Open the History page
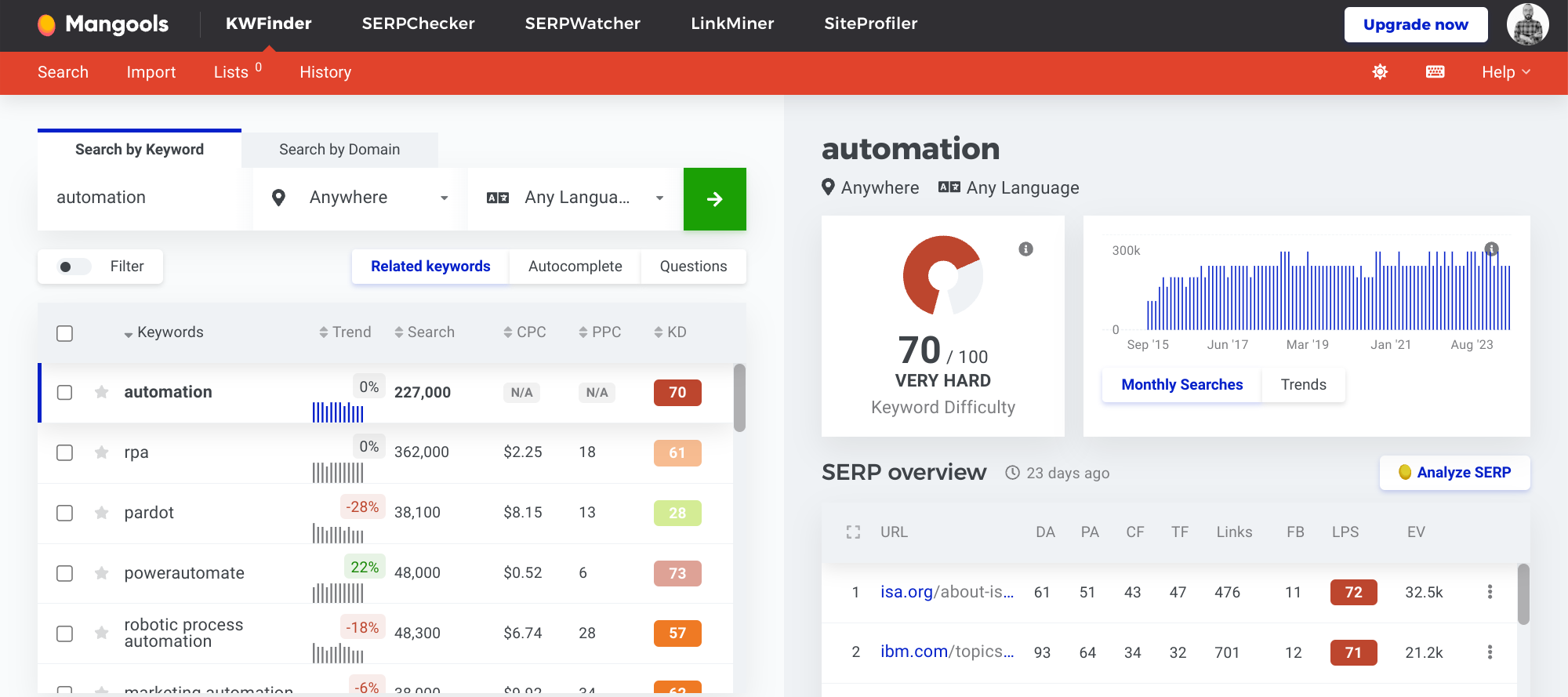1568x697 pixels. (x=325, y=72)
